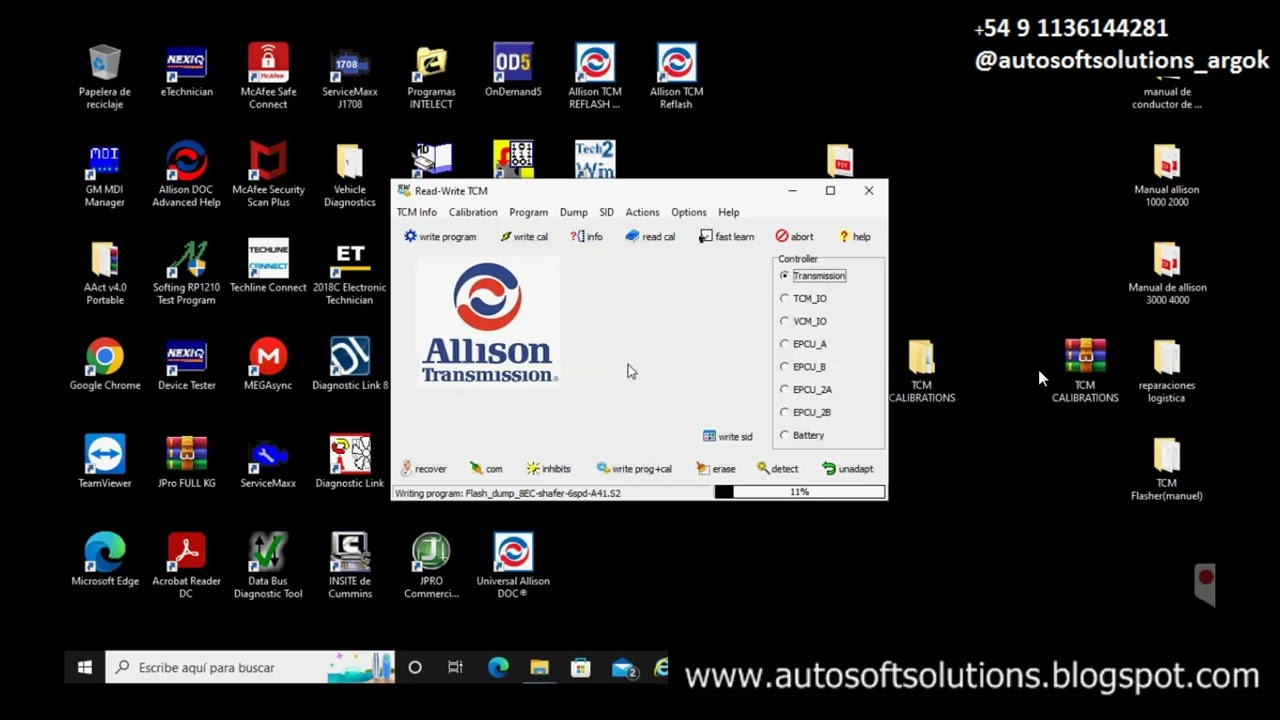The image size is (1280, 720).
Task: Open 2018C Electronic Technician icon
Action: tap(350, 273)
